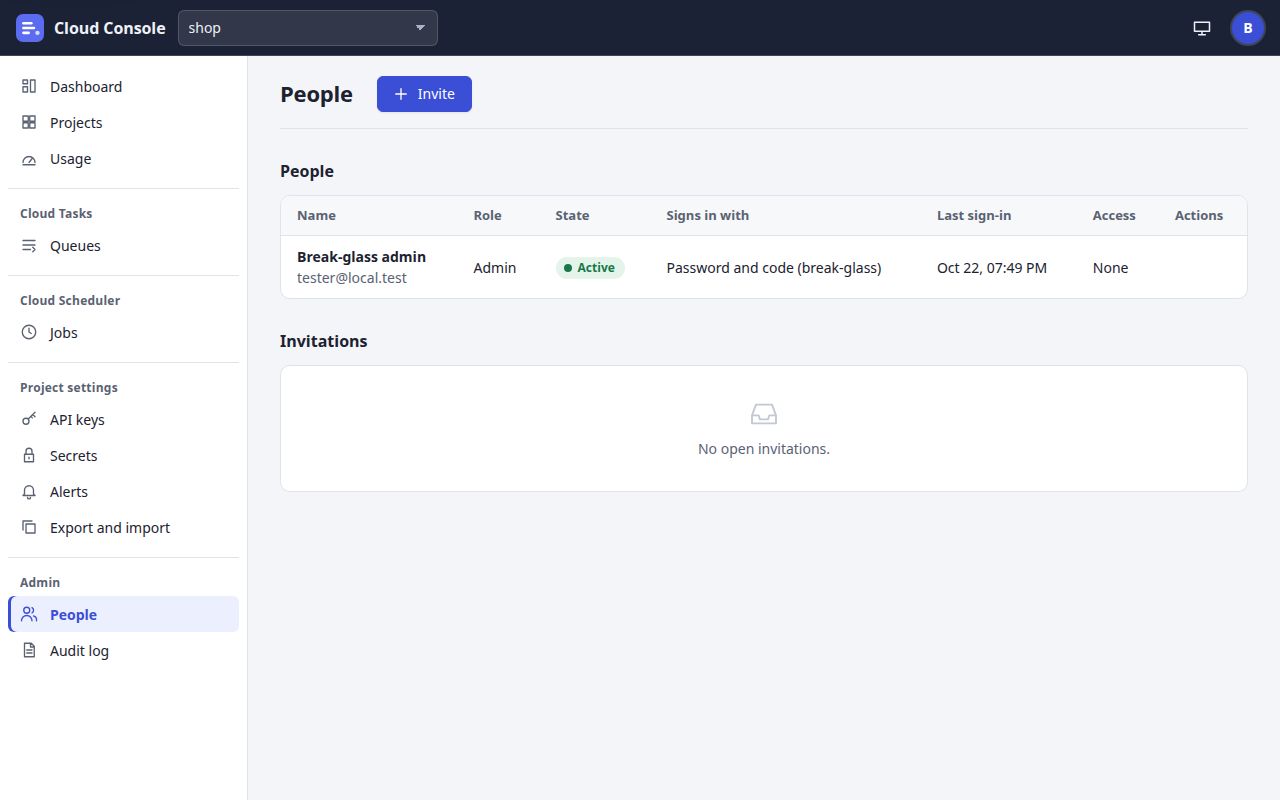Click the Export and import copy icon
Viewport: 1280px width, 800px height.
click(29, 528)
